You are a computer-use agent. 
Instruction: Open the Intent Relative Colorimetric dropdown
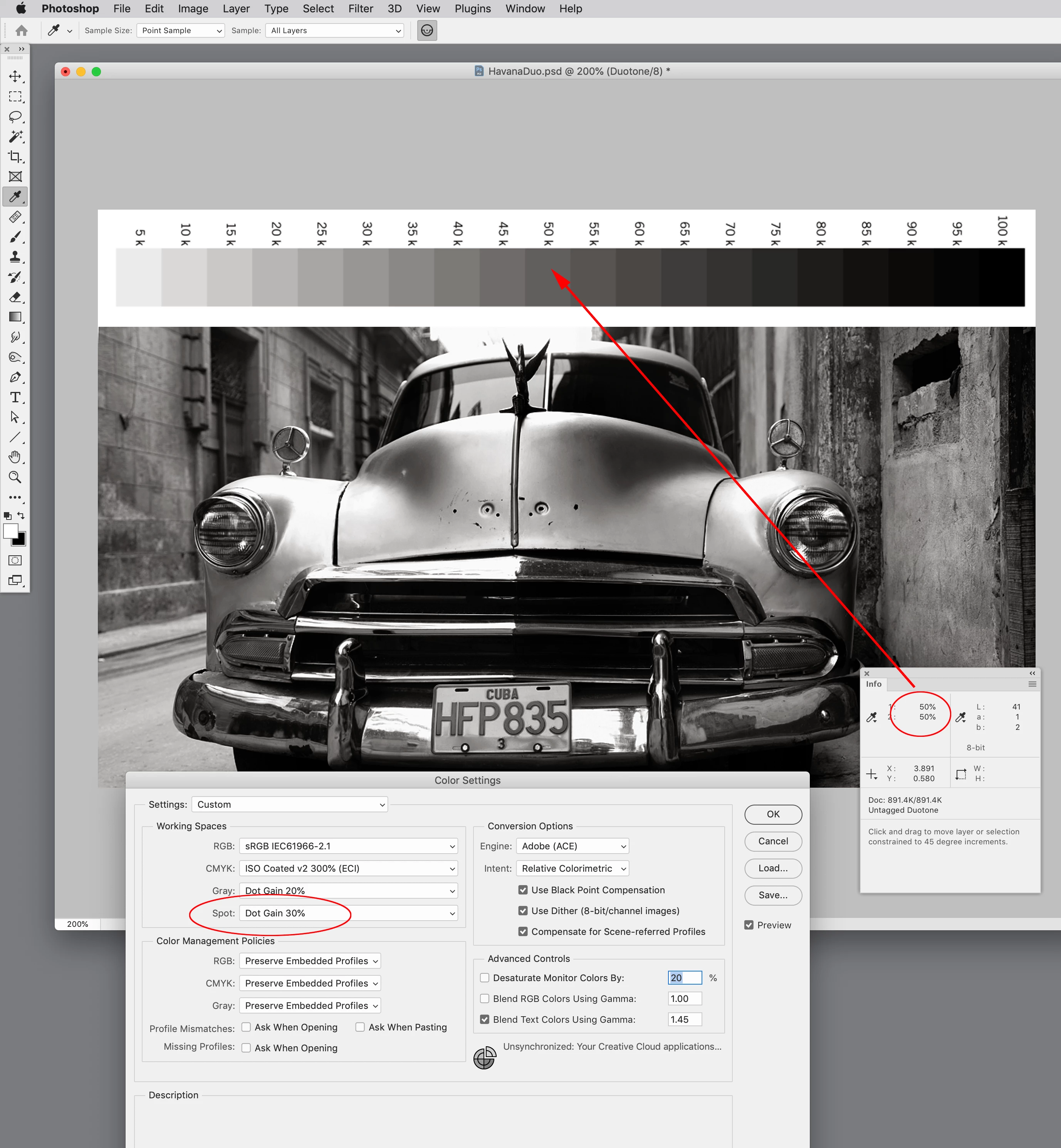pyautogui.click(x=572, y=868)
